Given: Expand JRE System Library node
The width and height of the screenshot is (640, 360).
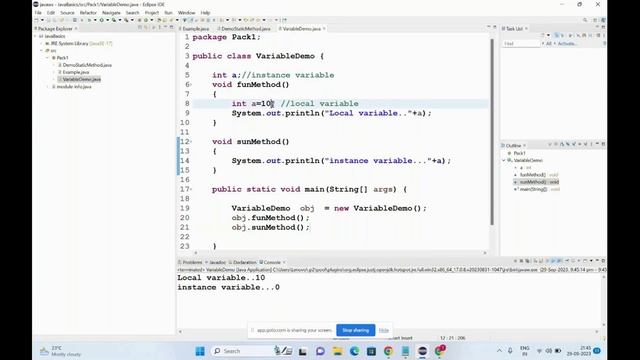Looking at the screenshot, I should tap(42, 43).
